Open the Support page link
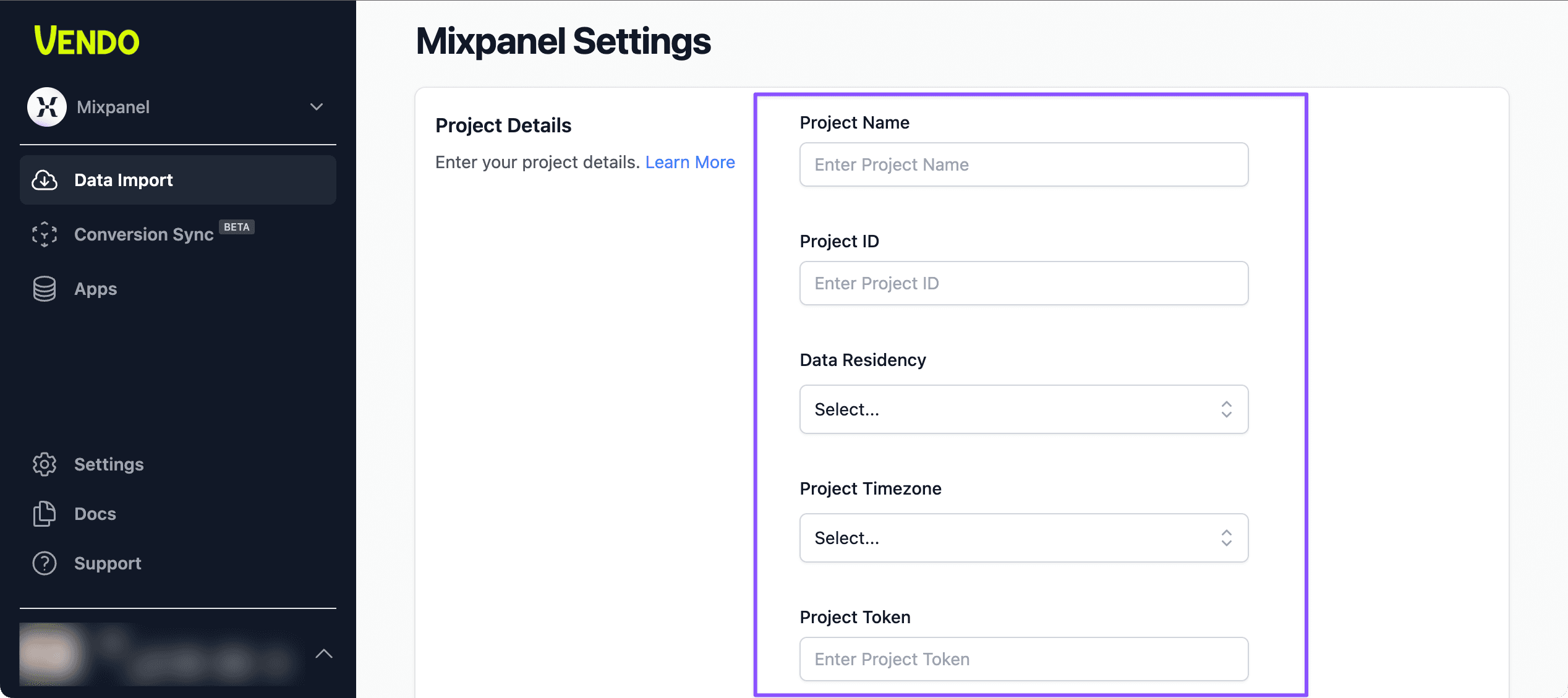1568x698 pixels. [108, 563]
